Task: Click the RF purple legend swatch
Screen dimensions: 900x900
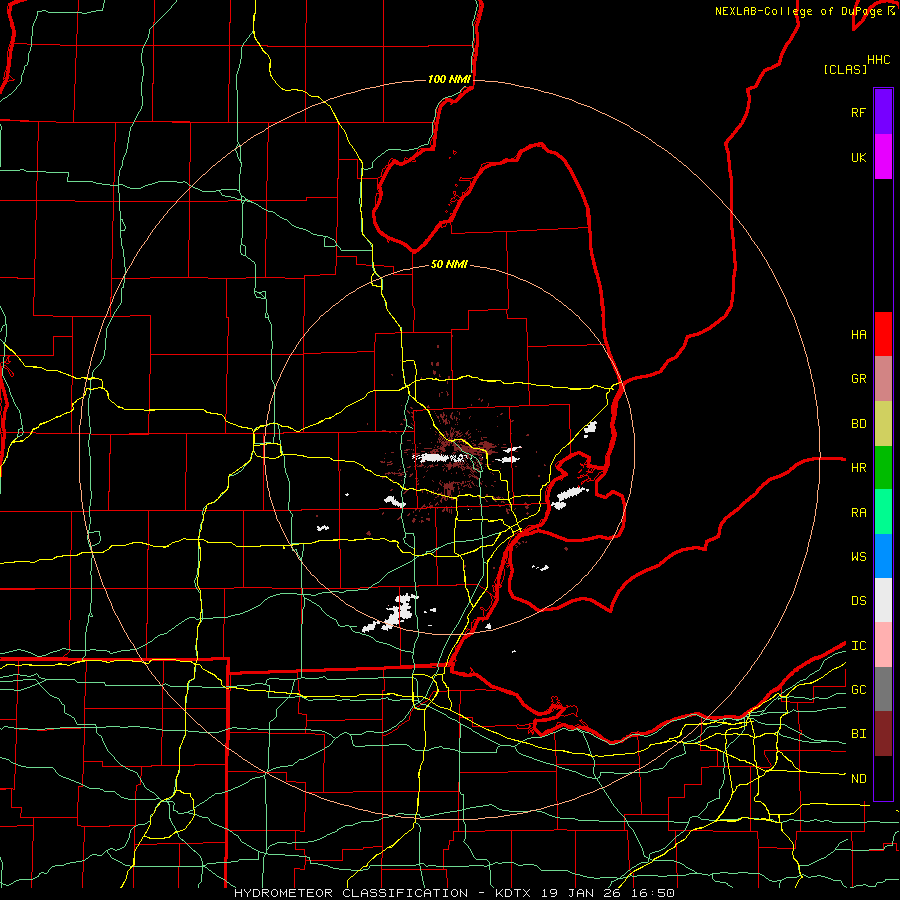Action: click(883, 112)
